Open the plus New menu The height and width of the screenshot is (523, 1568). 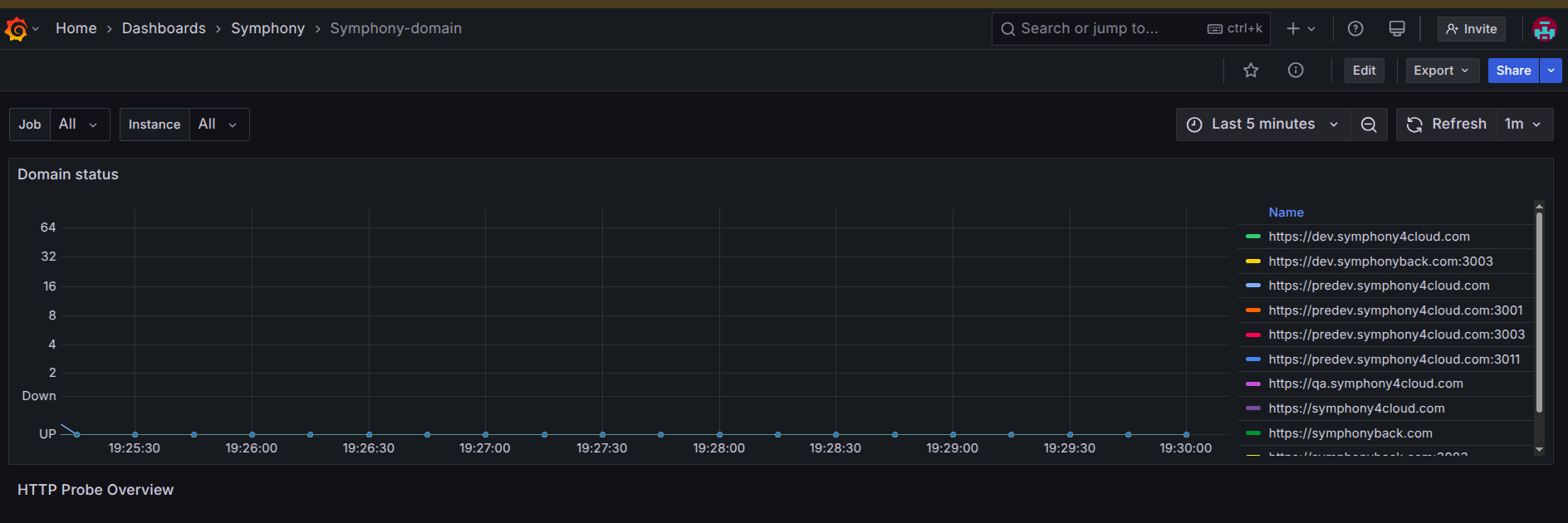1293,29
